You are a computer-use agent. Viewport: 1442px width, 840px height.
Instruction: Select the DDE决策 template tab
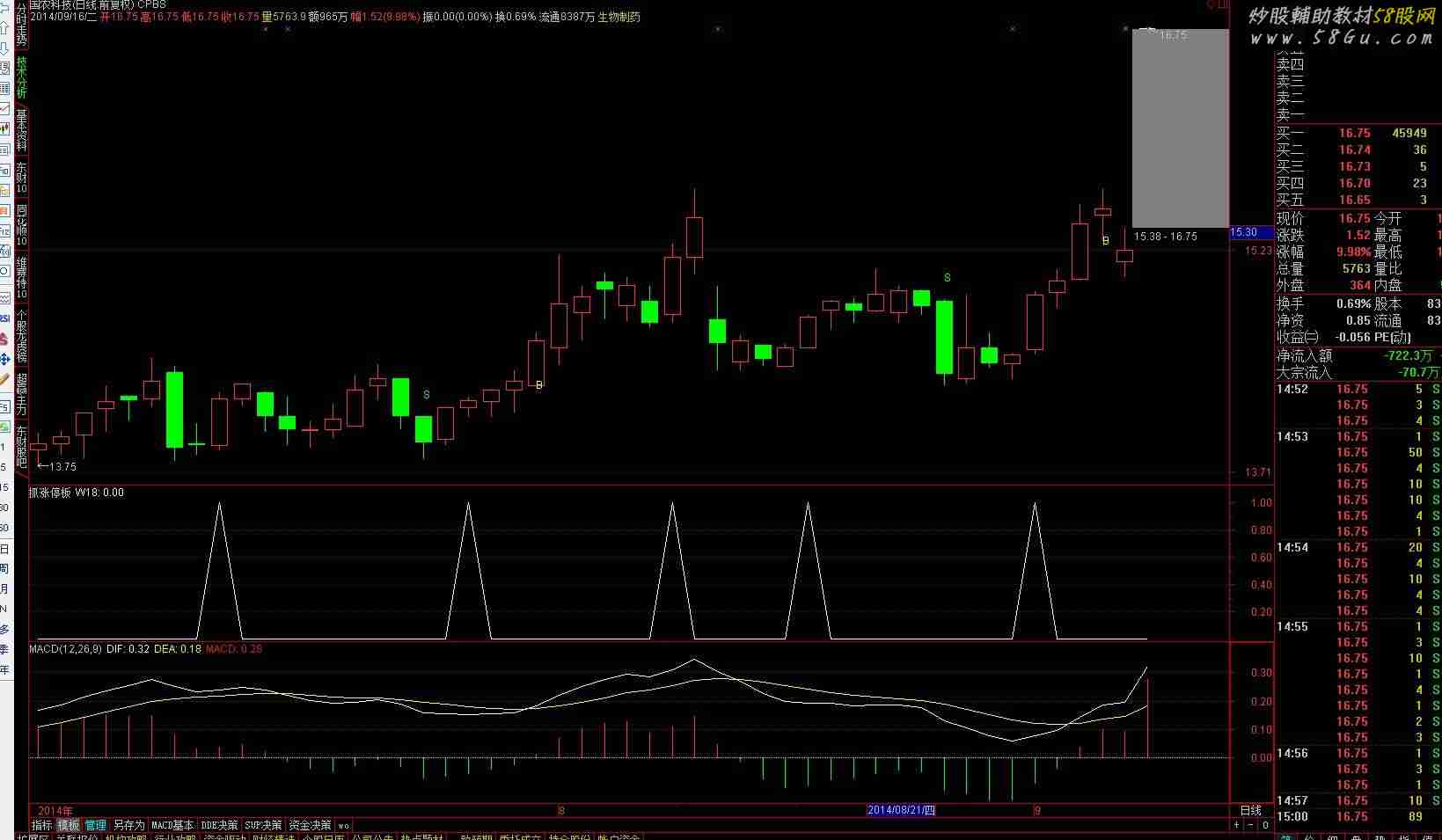click(x=219, y=825)
